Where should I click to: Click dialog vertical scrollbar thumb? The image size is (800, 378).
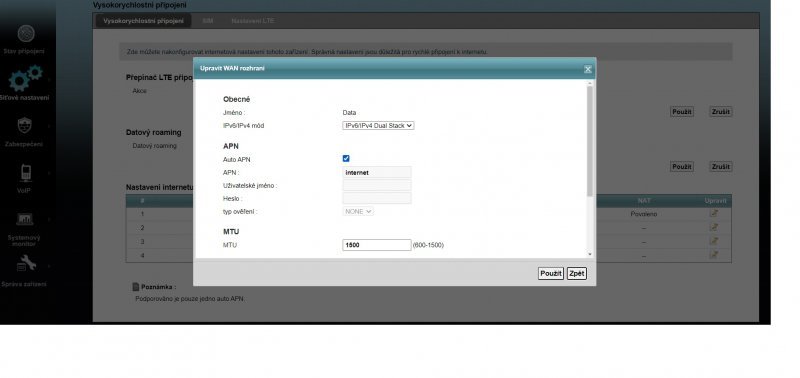pos(590,141)
